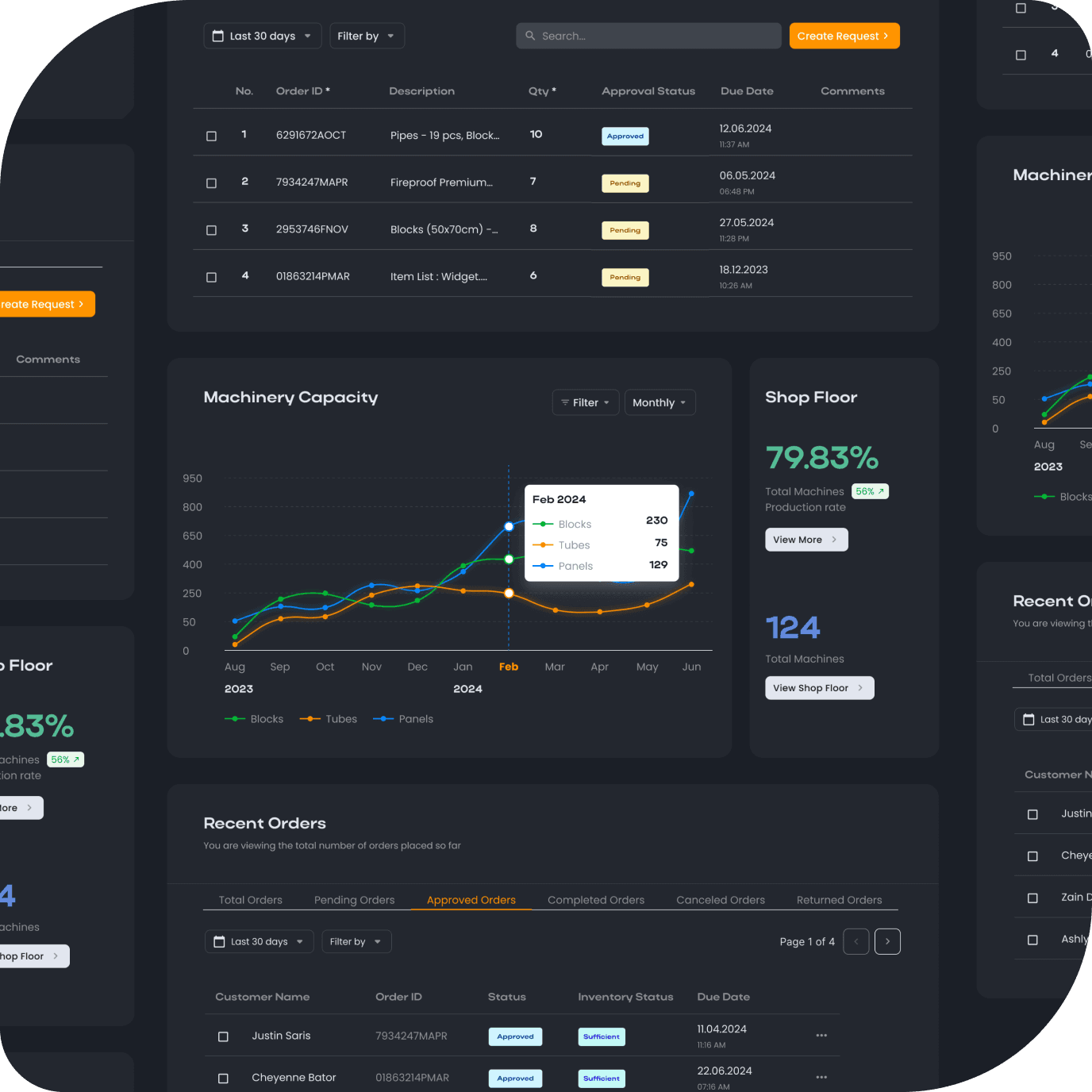
Task: Click Total Orders tab in right panel
Action: (1059, 678)
